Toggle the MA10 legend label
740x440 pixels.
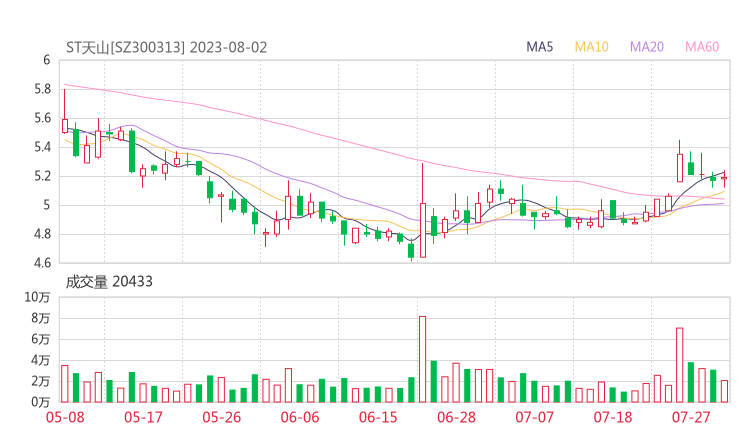pyautogui.click(x=591, y=47)
